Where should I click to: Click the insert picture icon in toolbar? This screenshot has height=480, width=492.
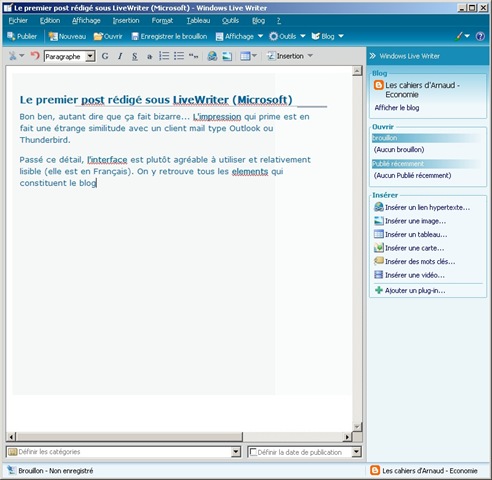(x=227, y=56)
